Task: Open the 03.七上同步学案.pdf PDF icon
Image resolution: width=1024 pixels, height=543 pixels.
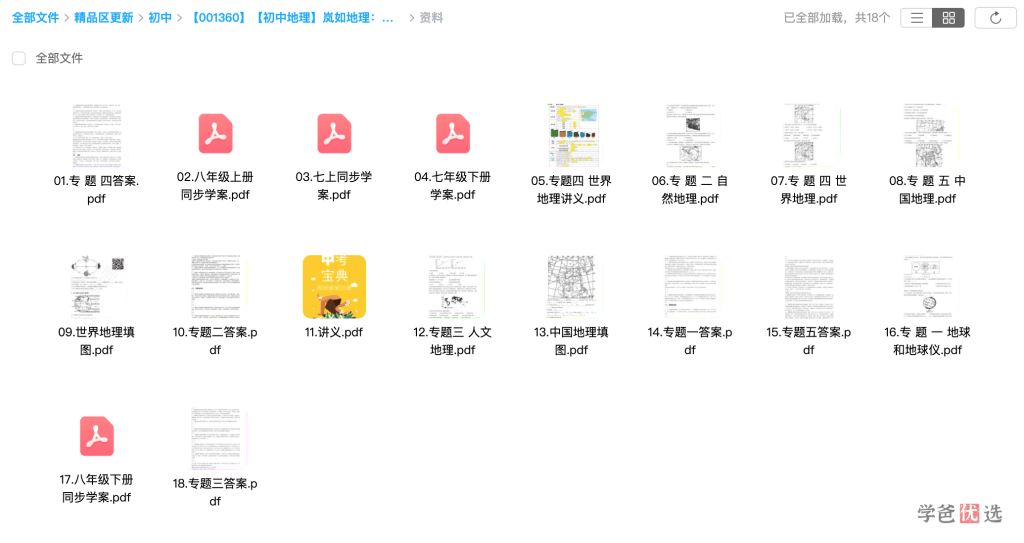Action: click(334, 133)
